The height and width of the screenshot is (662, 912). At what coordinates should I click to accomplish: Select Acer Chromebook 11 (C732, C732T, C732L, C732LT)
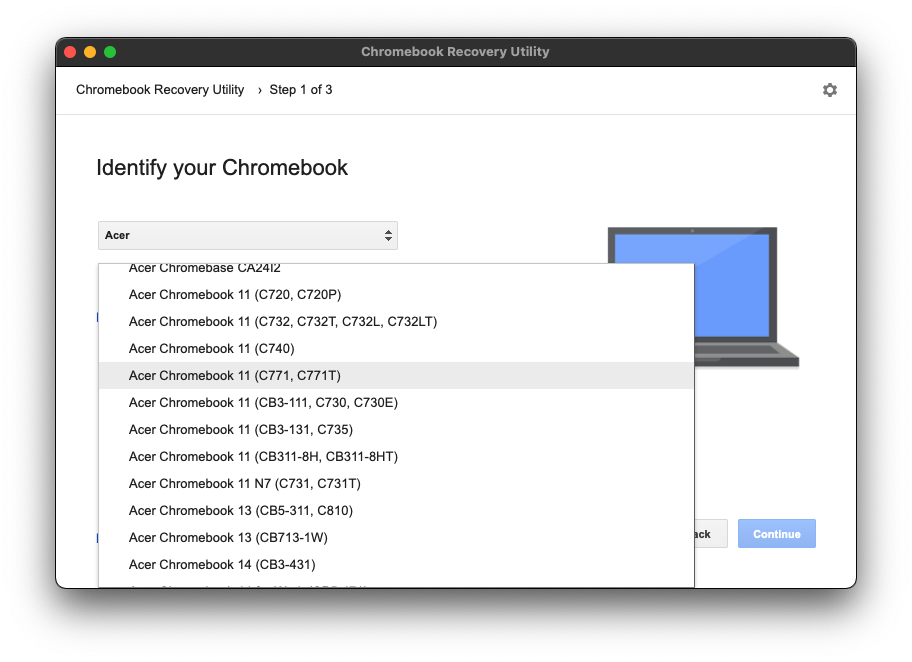click(x=396, y=322)
